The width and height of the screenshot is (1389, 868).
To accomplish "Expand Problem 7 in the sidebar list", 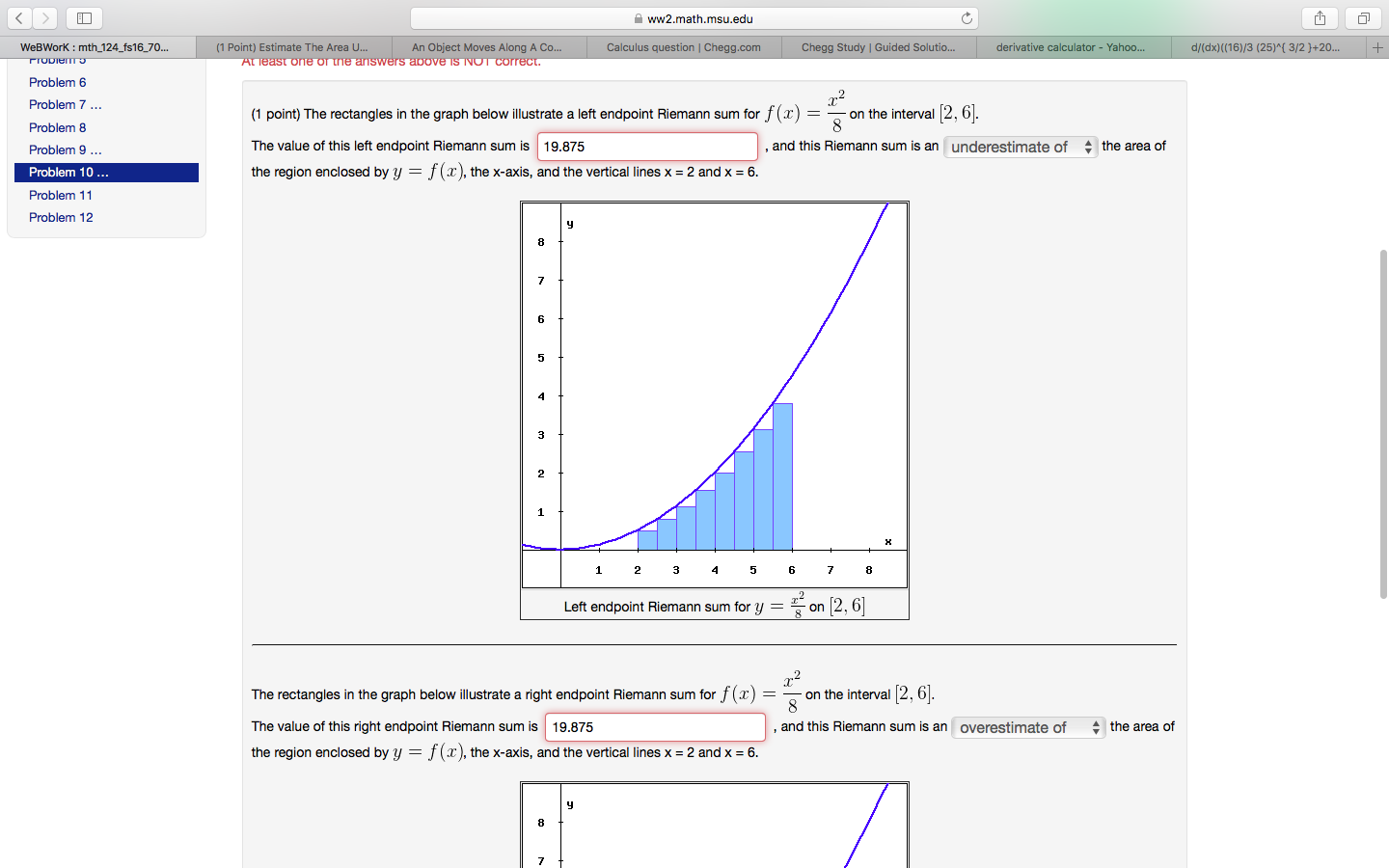I will click(65, 104).
